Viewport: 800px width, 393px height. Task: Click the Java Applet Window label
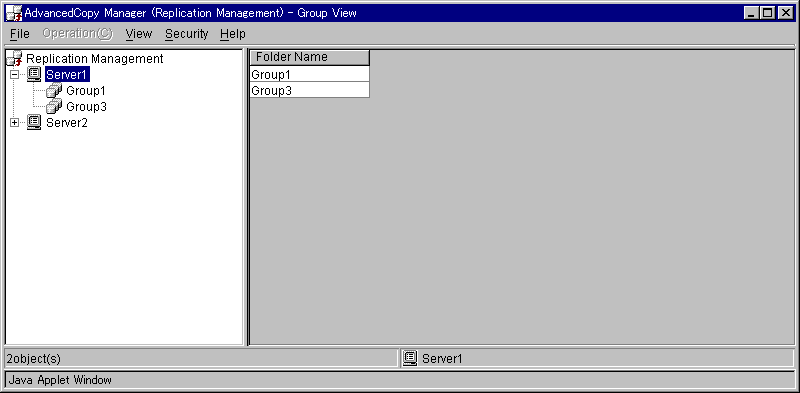pyautogui.click(x=60, y=380)
